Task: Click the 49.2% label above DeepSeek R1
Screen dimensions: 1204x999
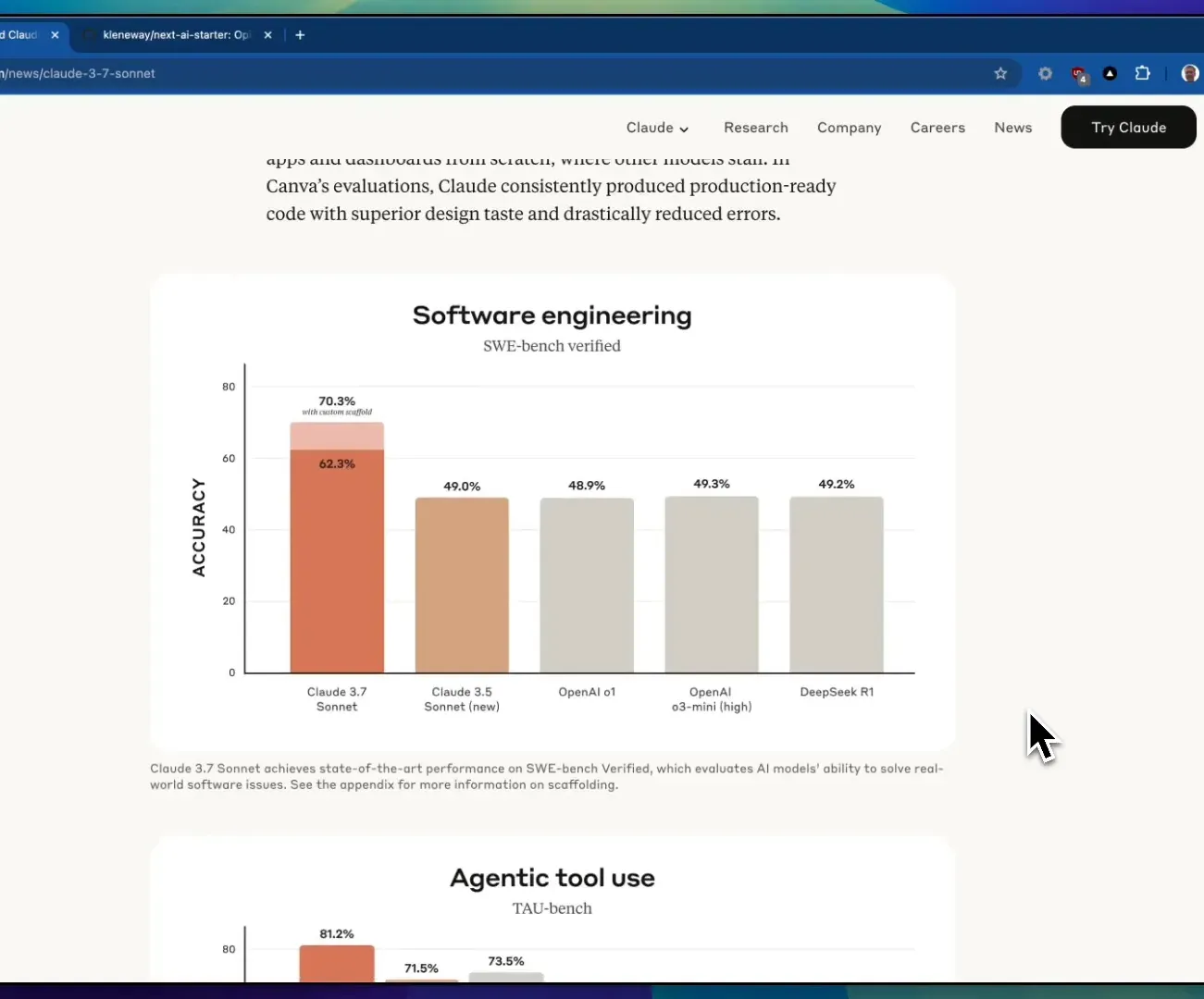Action: pyautogui.click(x=837, y=484)
